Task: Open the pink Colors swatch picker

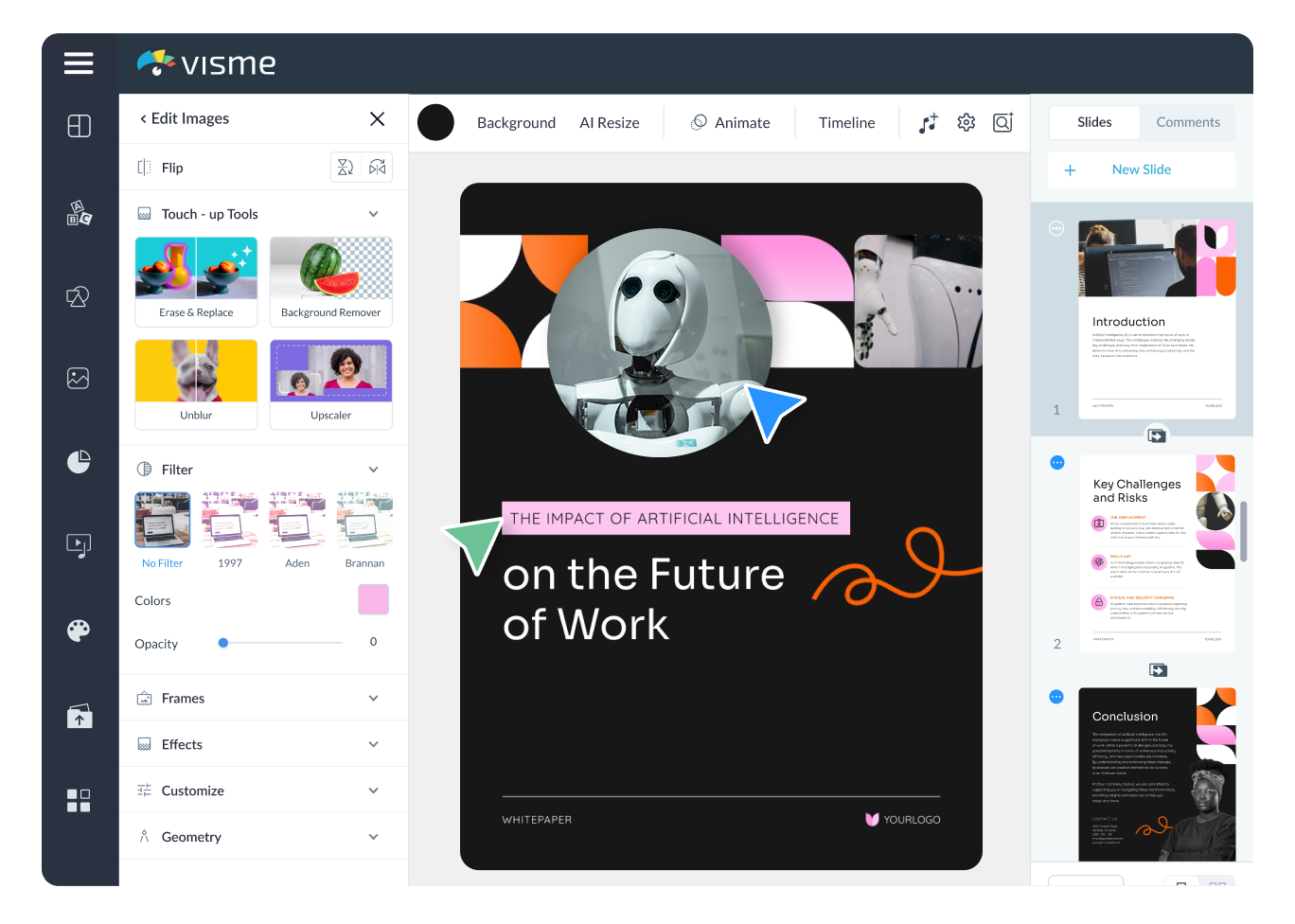Action: (373, 599)
